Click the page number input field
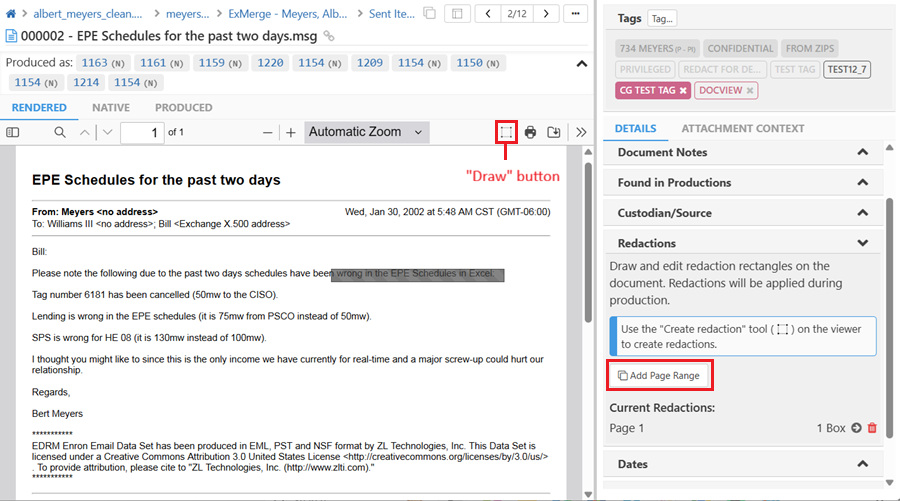The image size is (900, 501). (x=142, y=133)
